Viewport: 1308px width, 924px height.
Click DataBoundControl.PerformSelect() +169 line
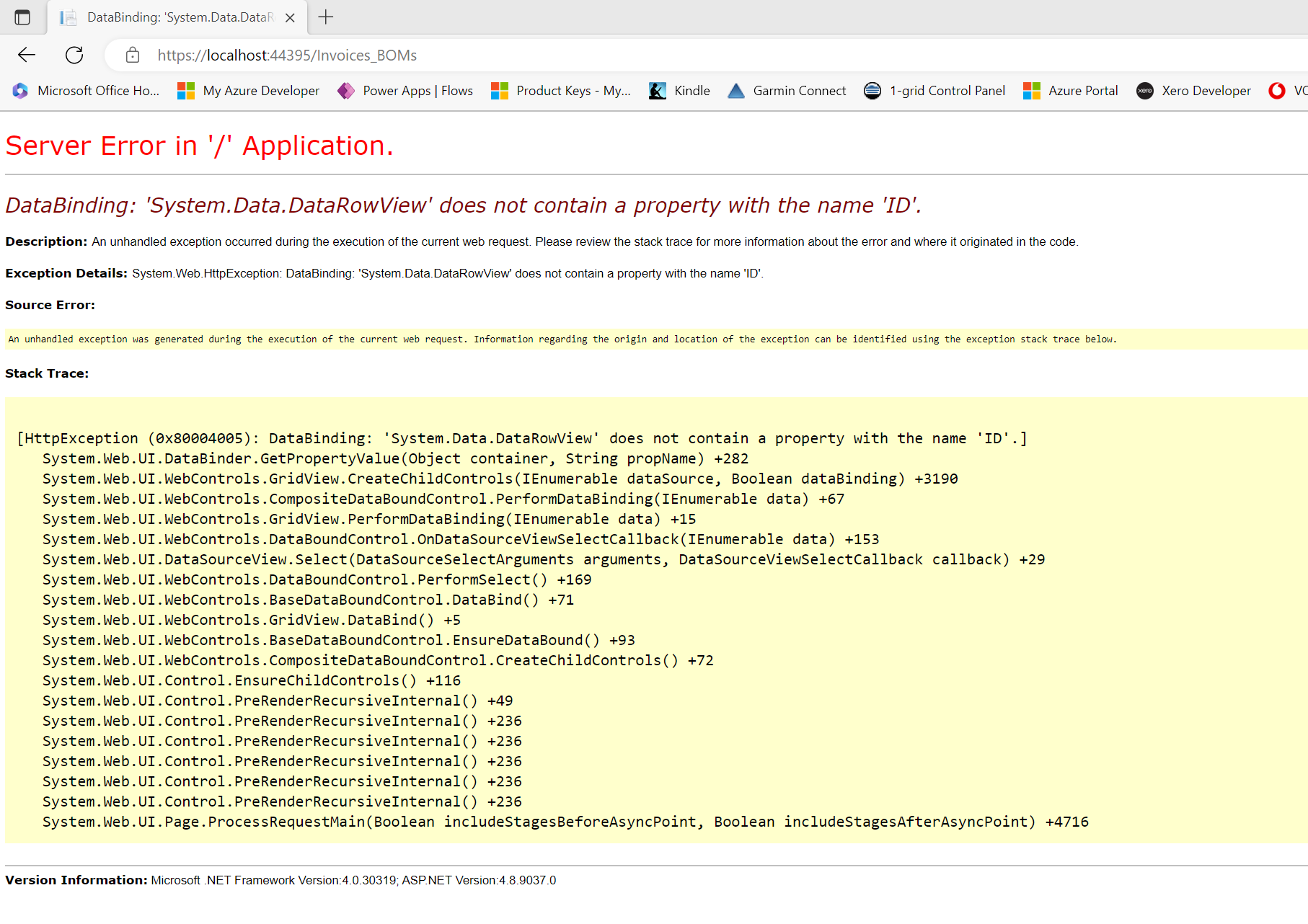[317, 579]
